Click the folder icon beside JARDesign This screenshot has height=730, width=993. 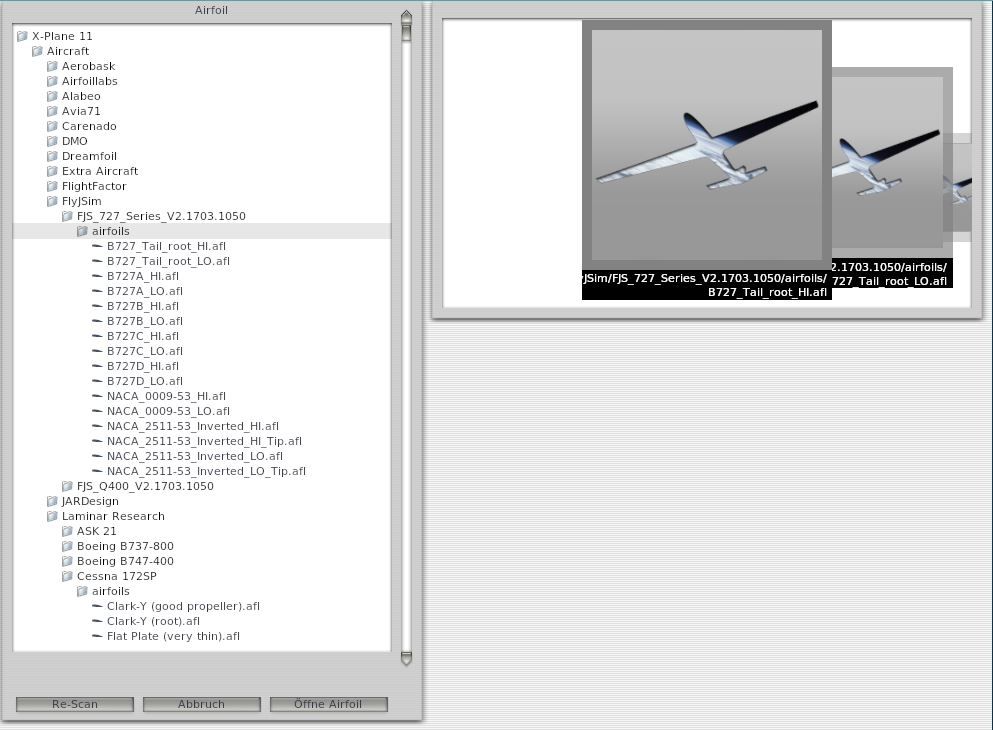[x=52, y=501]
